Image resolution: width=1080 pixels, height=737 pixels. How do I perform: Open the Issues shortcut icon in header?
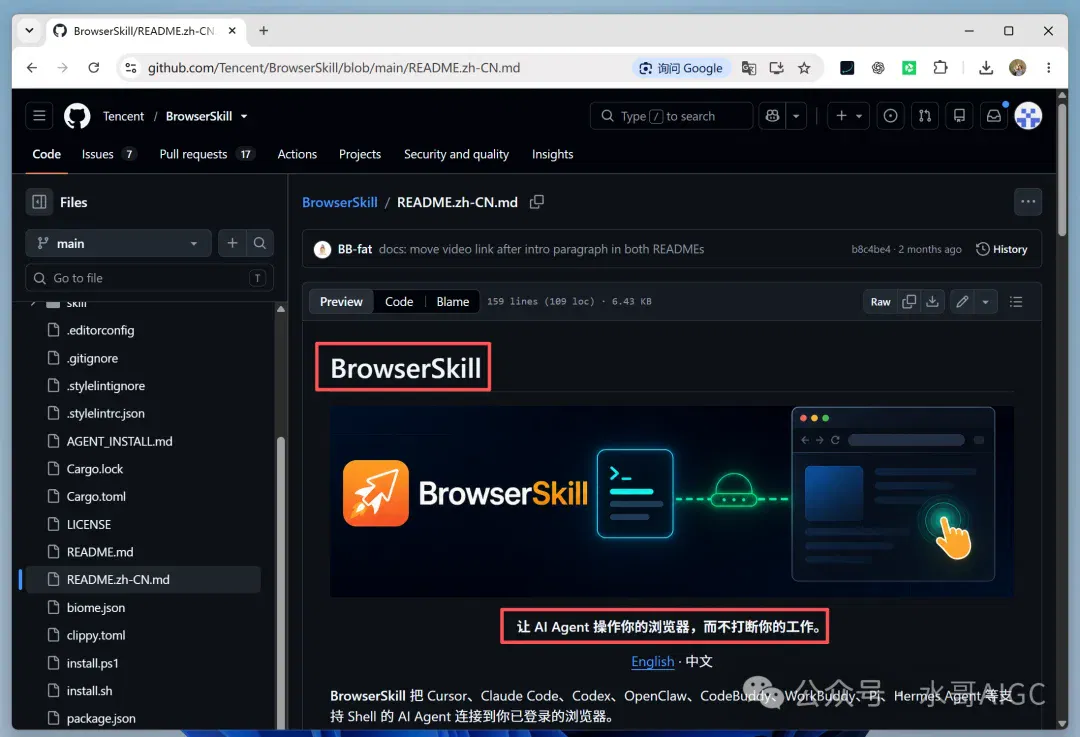pos(890,116)
